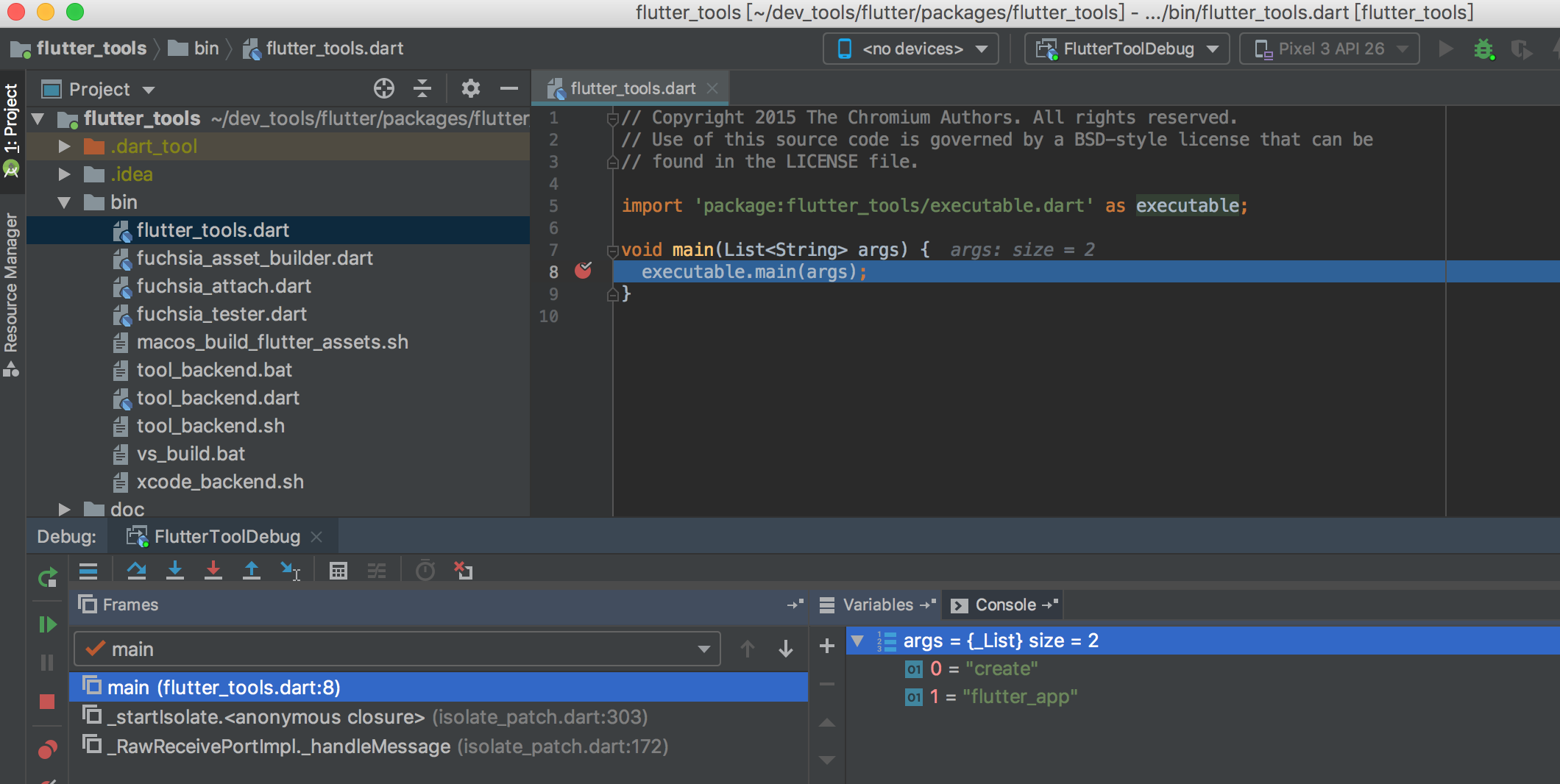1560x784 pixels.
Task: Select the _RawReceivePortImpl._handleMessage frame
Action: coord(439,746)
